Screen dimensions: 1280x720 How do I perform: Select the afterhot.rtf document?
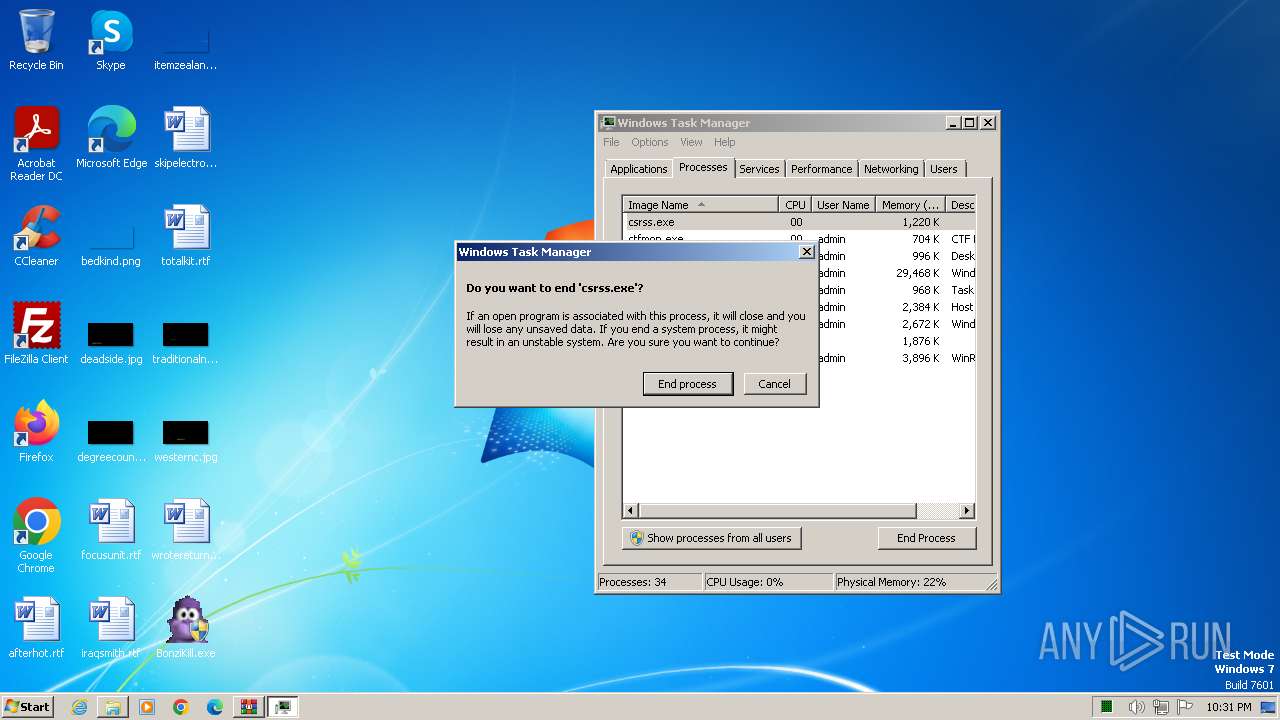pos(36,628)
